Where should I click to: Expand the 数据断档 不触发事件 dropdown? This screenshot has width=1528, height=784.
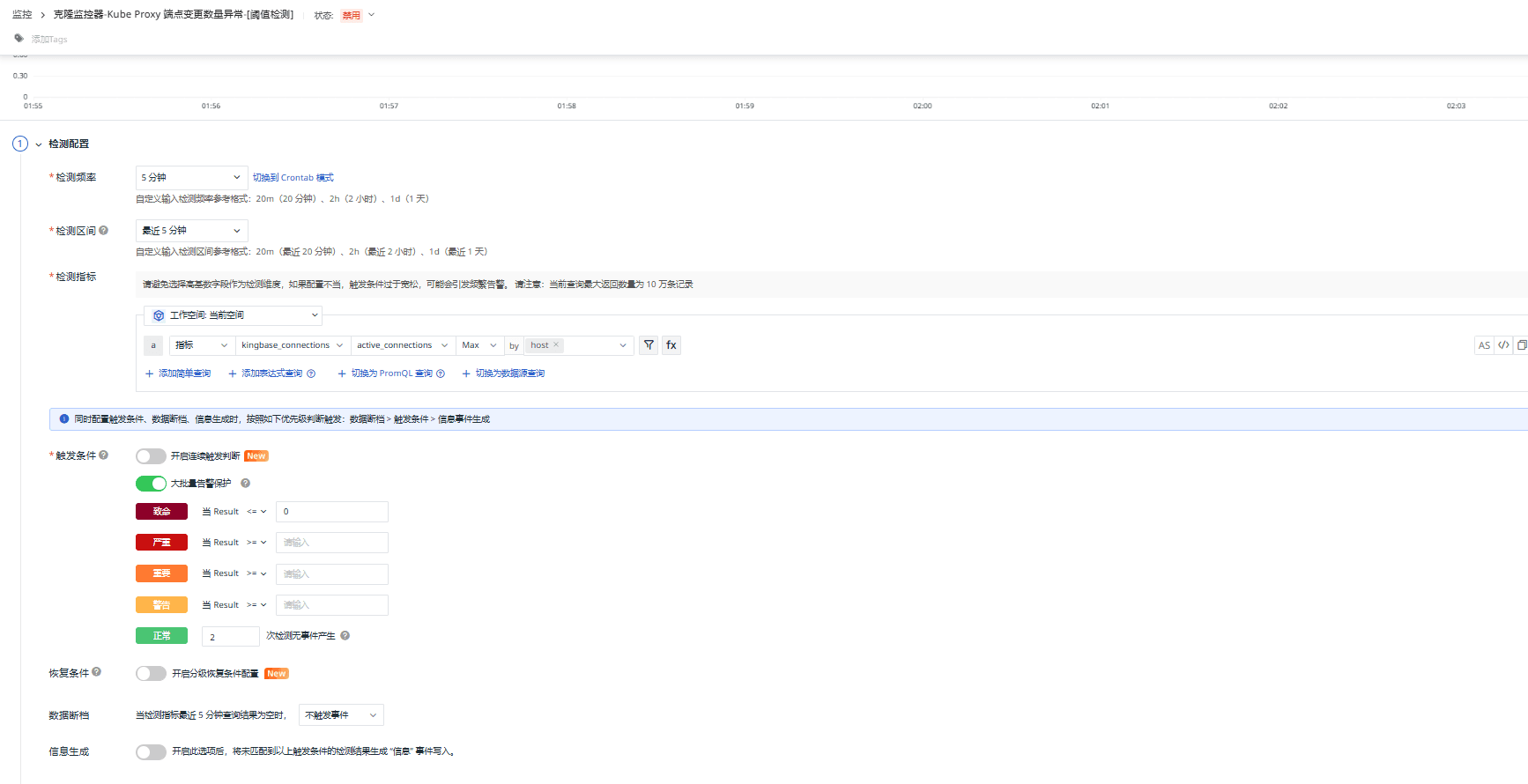tap(341, 715)
